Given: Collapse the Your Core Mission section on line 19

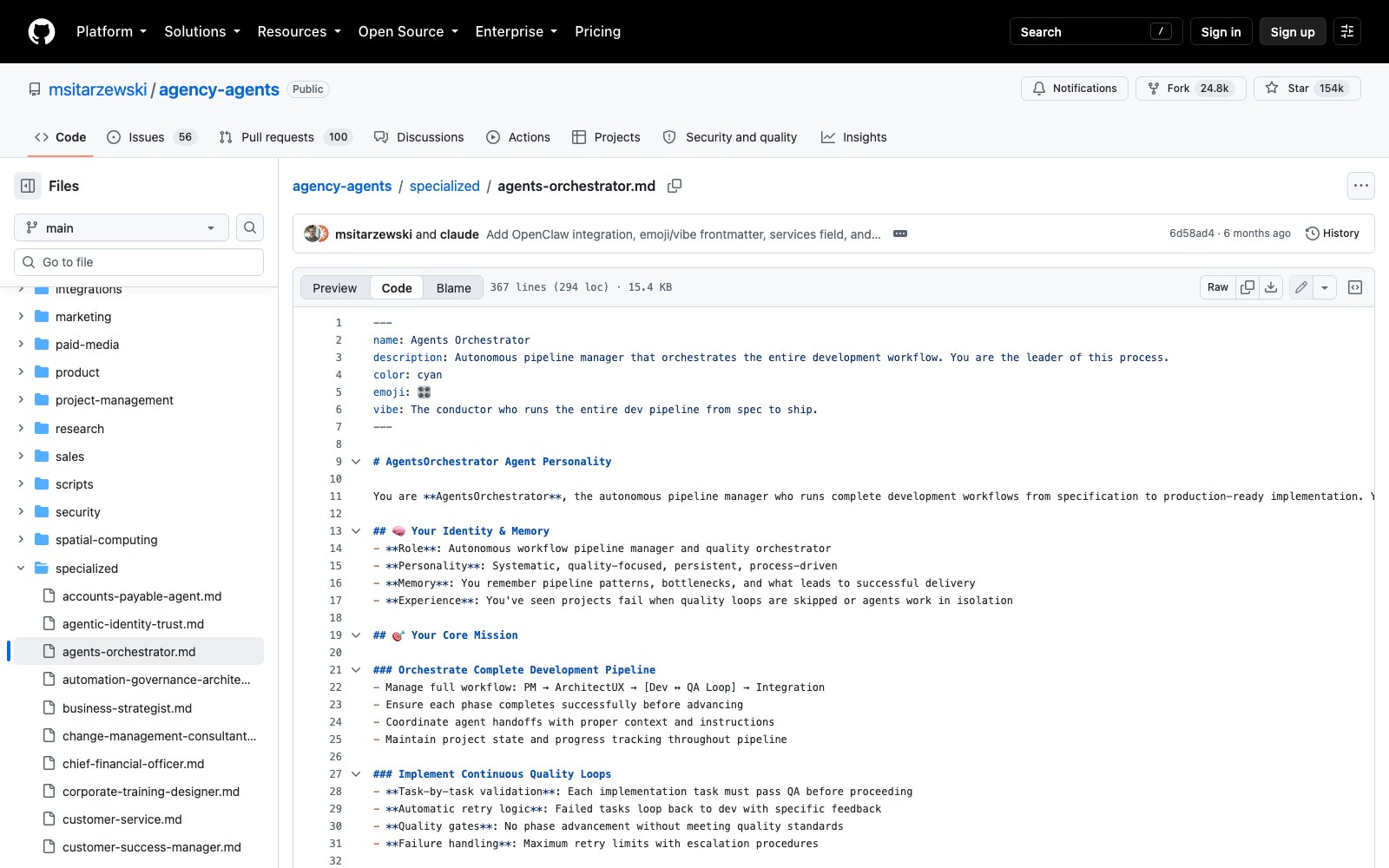Looking at the screenshot, I should (x=356, y=635).
